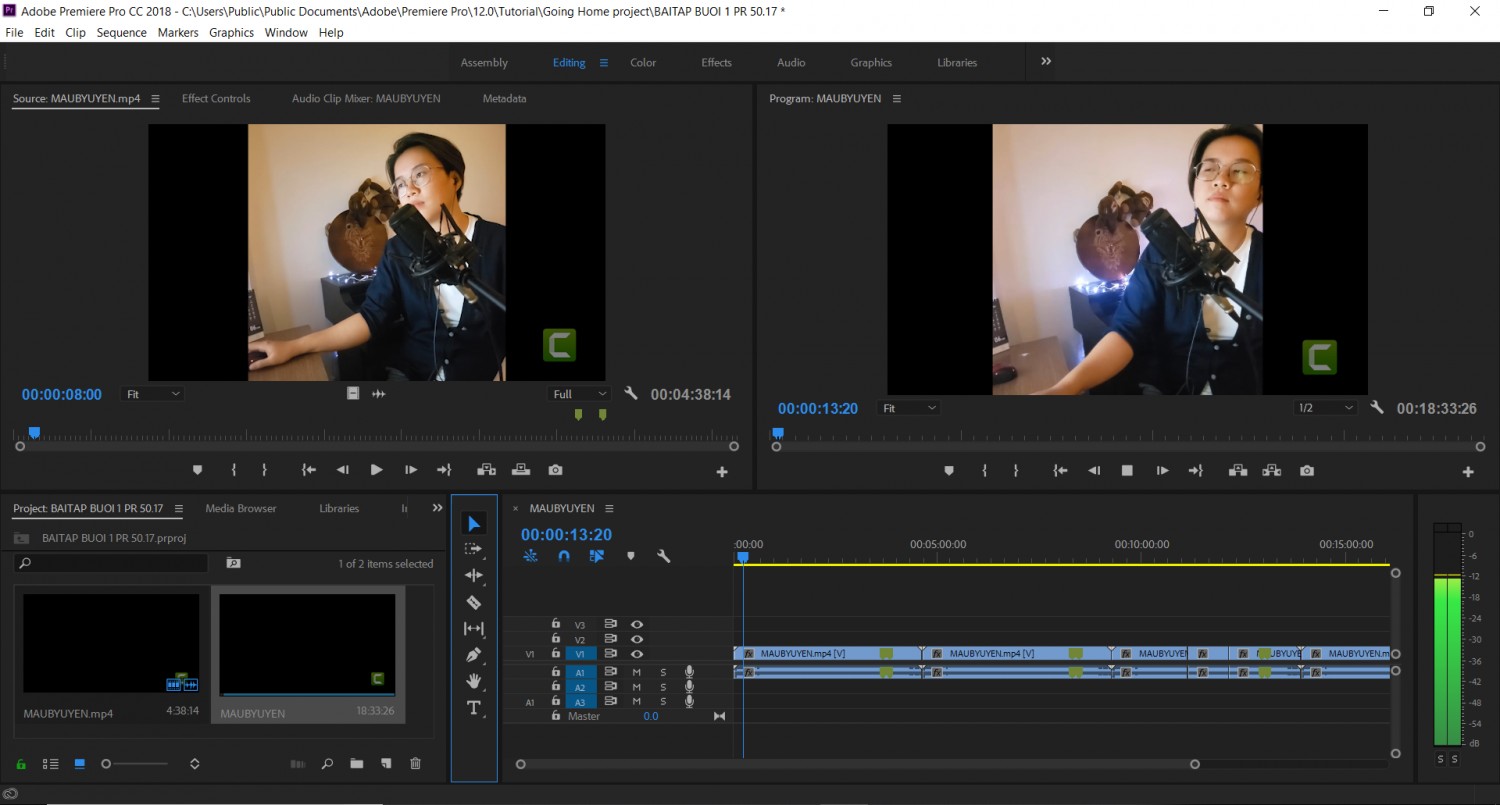
Task: Click Project panel search field
Action: [x=111, y=564]
